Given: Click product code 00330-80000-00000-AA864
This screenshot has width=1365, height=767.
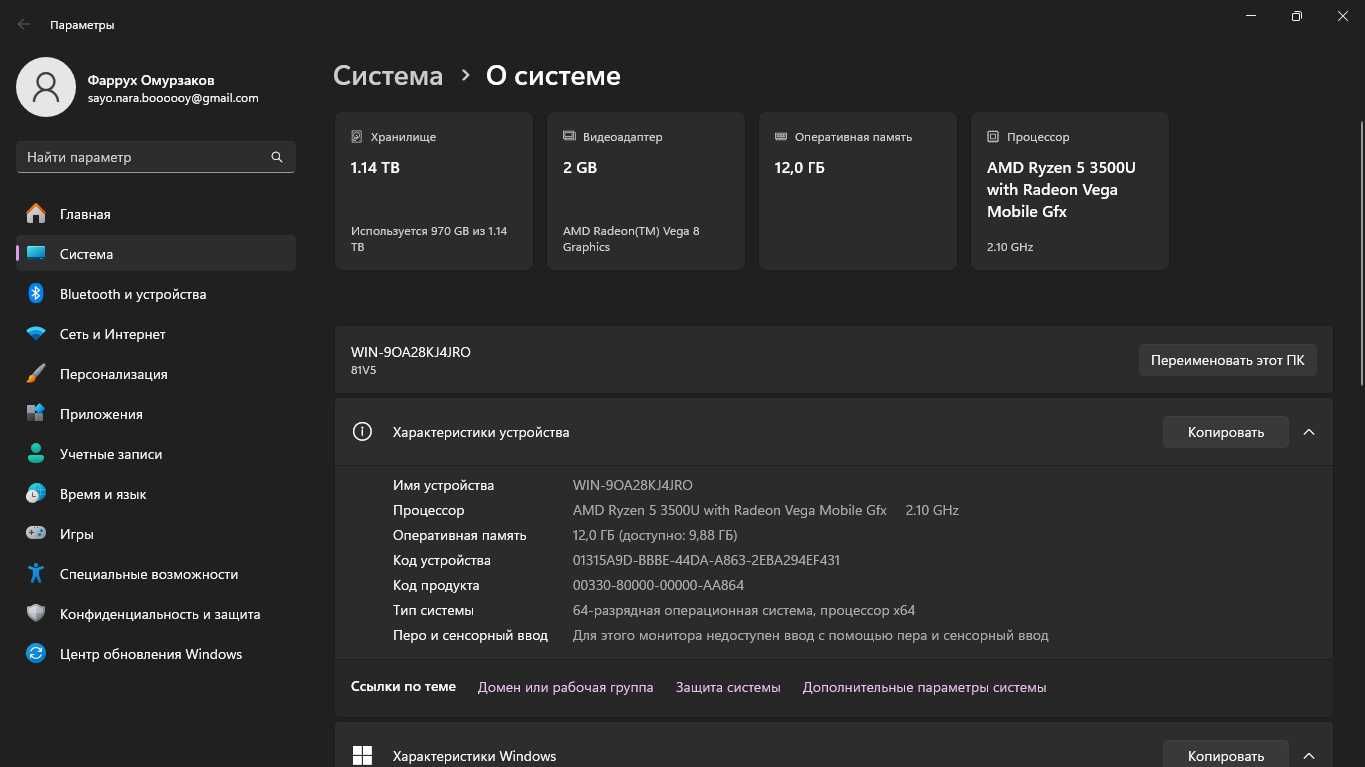Looking at the screenshot, I should (x=658, y=585).
